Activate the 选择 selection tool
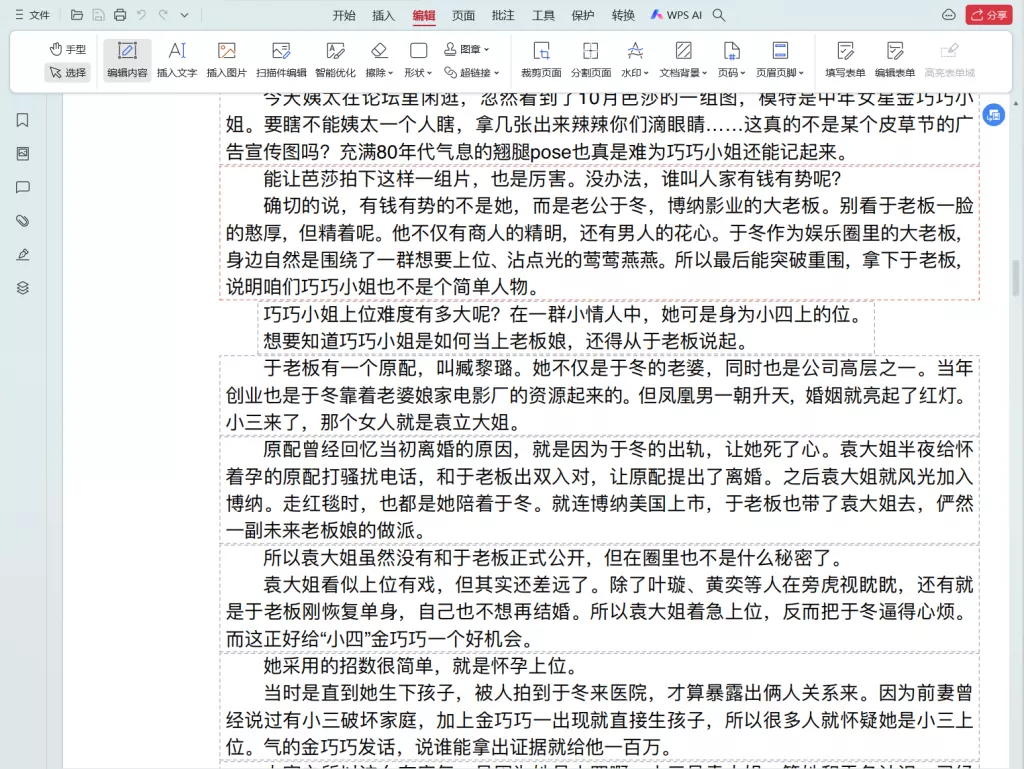The image size is (1024, 769). (67, 72)
